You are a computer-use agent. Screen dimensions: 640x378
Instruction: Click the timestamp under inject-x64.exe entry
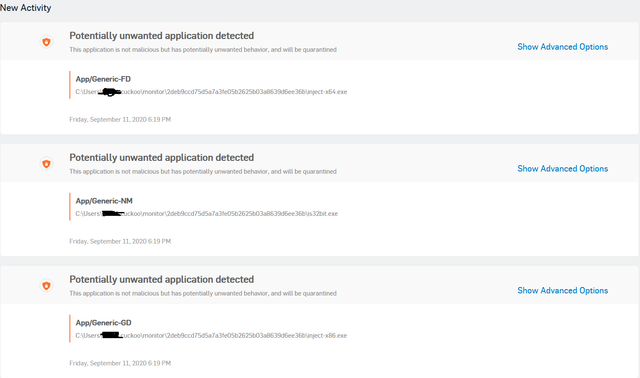[120, 120]
